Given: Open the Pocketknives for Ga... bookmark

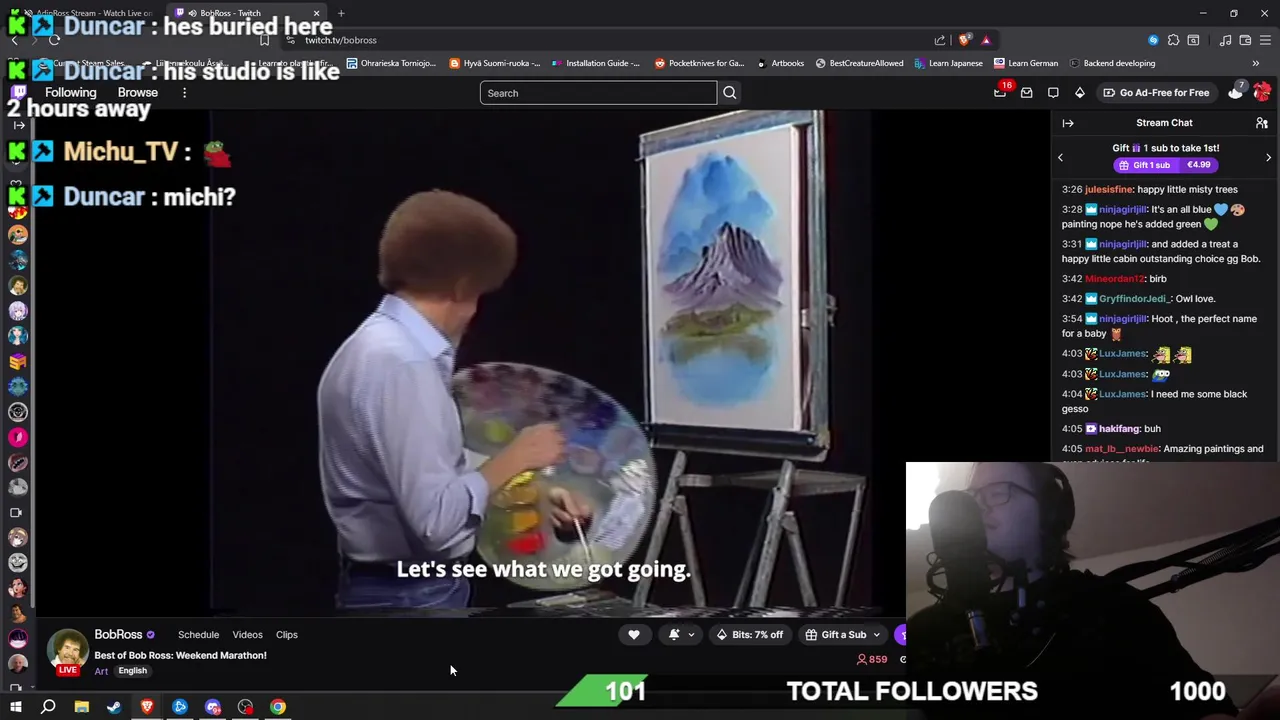Looking at the screenshot, I should click(x=699, y=63).
